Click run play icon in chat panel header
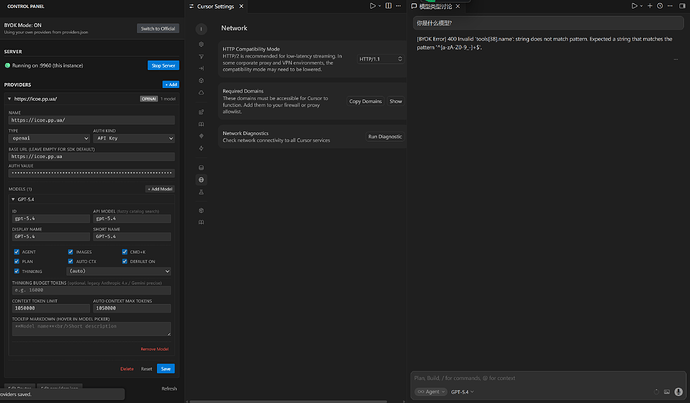Viewport: 690px width, 403px height. tap(634, 6)
